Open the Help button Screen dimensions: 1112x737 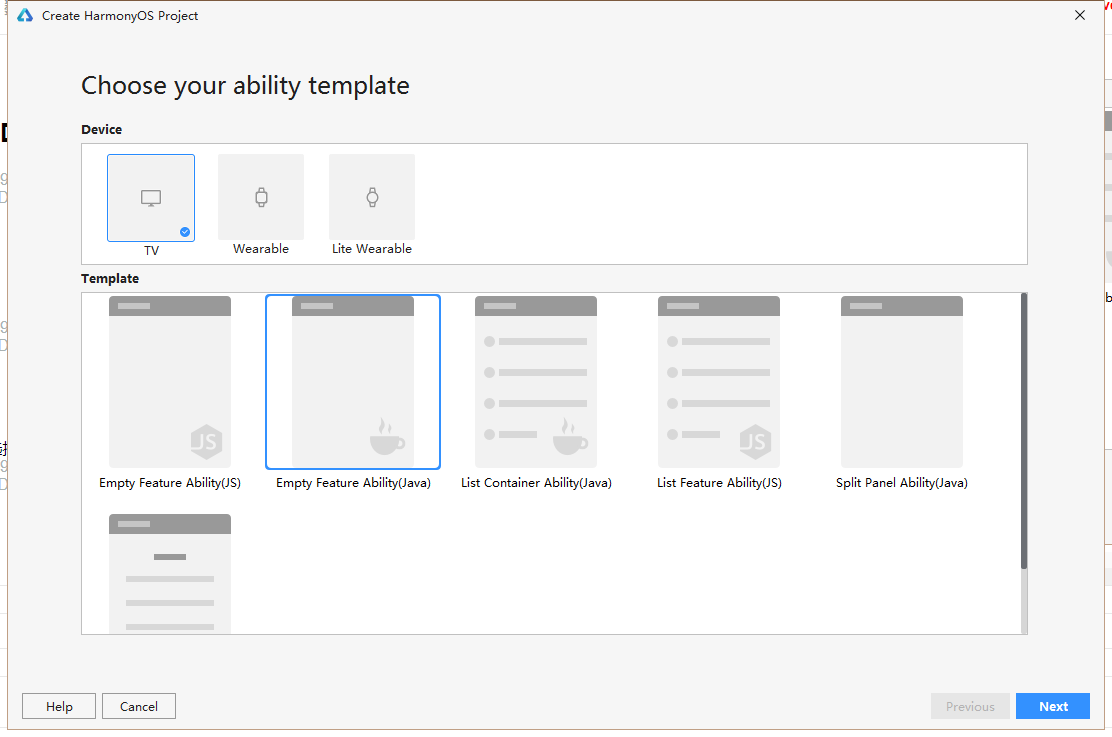59,706
